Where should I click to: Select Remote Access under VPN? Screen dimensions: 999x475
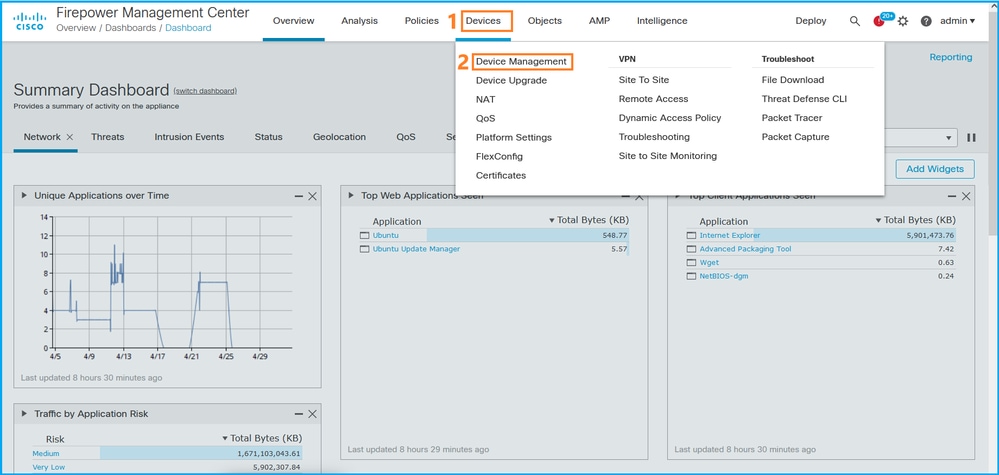(653, 99)
